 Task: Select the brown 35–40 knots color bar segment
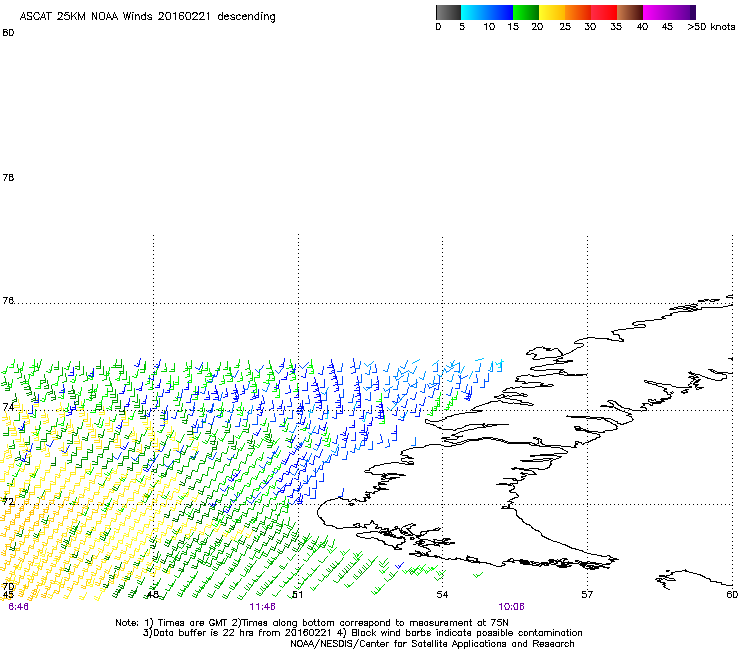click(x=630, y=12)
